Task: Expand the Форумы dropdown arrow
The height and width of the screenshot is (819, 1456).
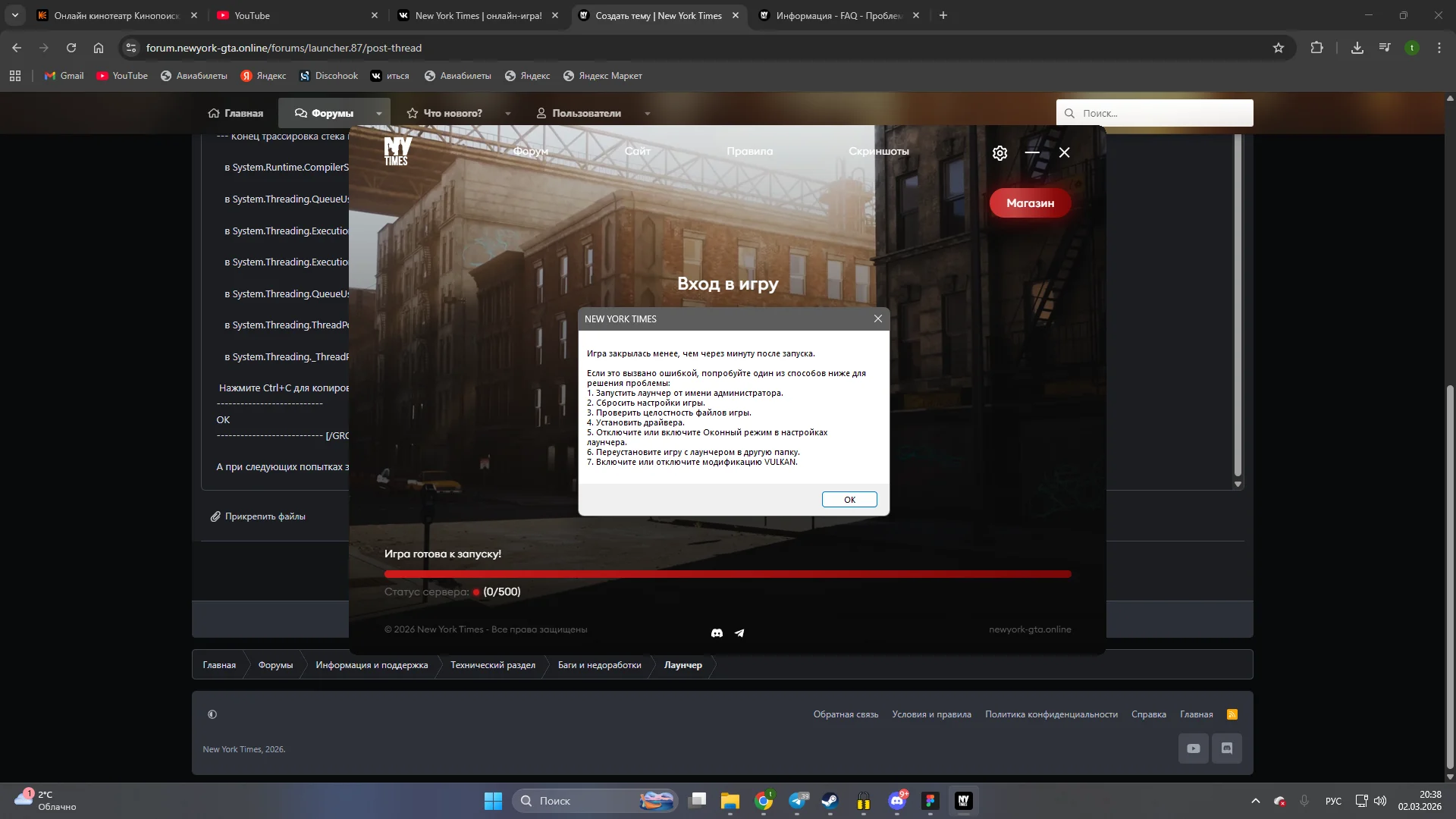Action: (378, 114)
